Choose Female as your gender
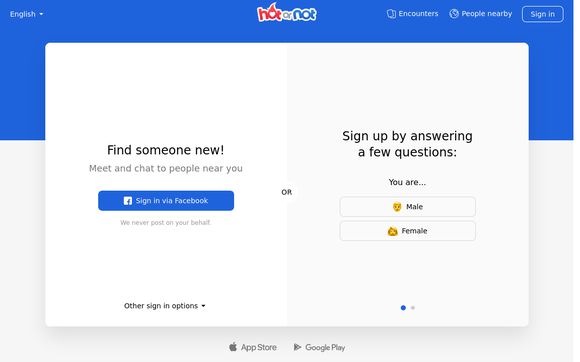 [x=408, y=231]
